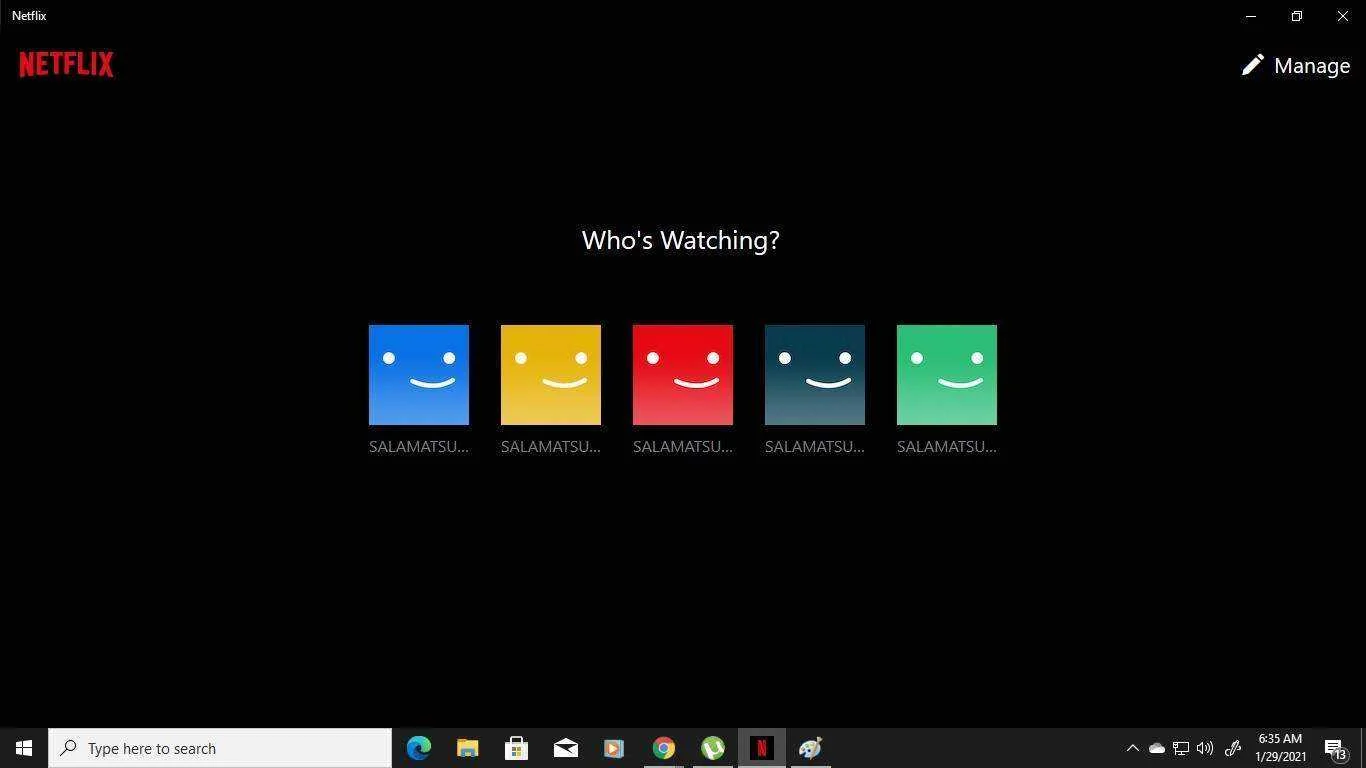
Task: Open the Windows Start menu
Action: pos(24,748)
